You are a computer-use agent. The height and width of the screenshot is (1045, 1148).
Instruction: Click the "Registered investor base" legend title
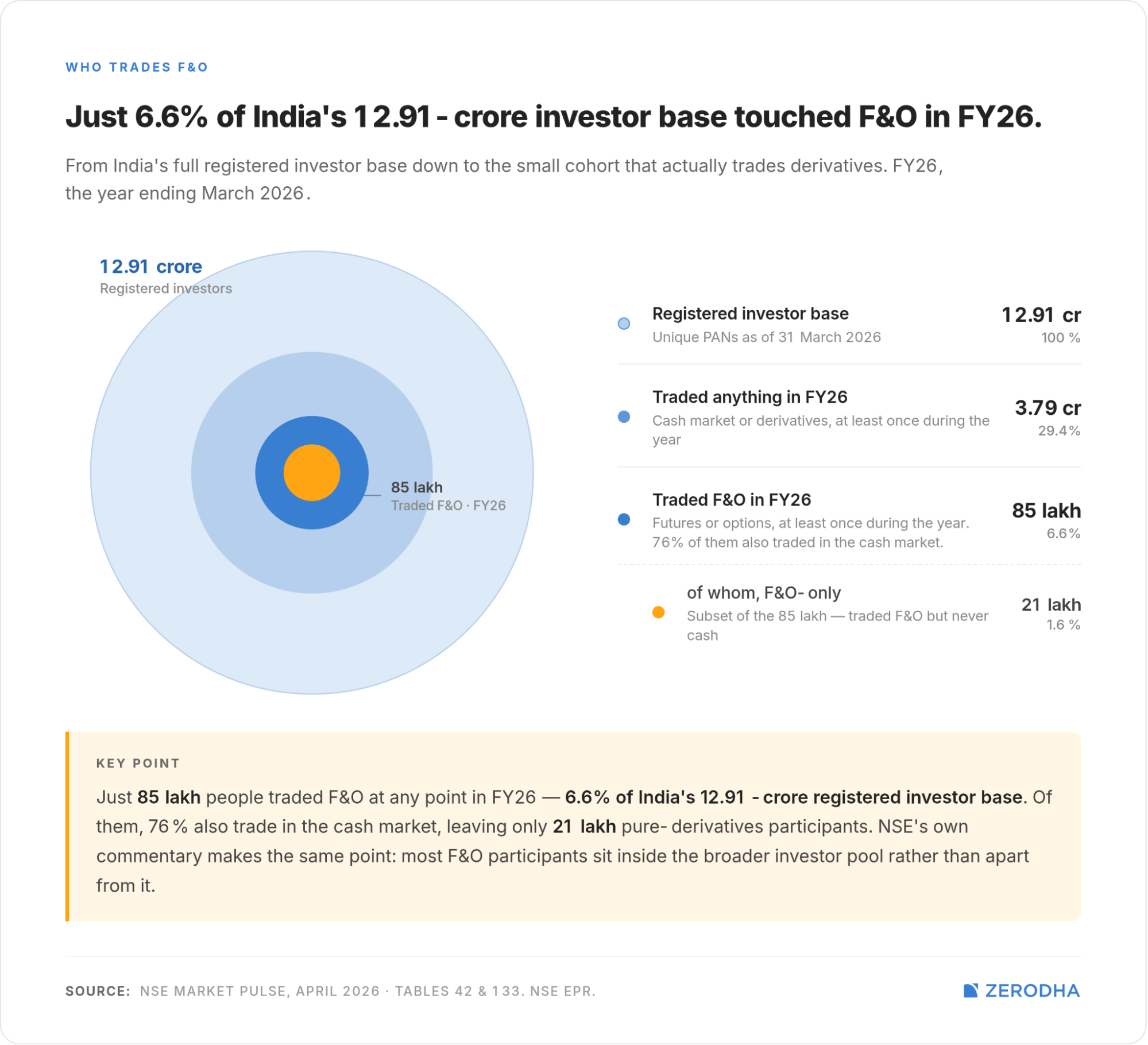point(750,314)
